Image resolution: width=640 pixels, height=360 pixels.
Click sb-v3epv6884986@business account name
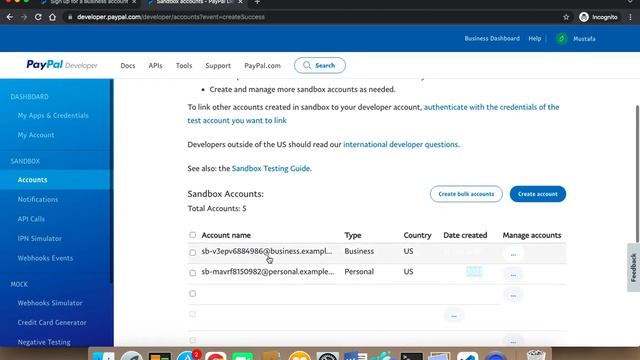pyautogui.click(x=267, y=251)
